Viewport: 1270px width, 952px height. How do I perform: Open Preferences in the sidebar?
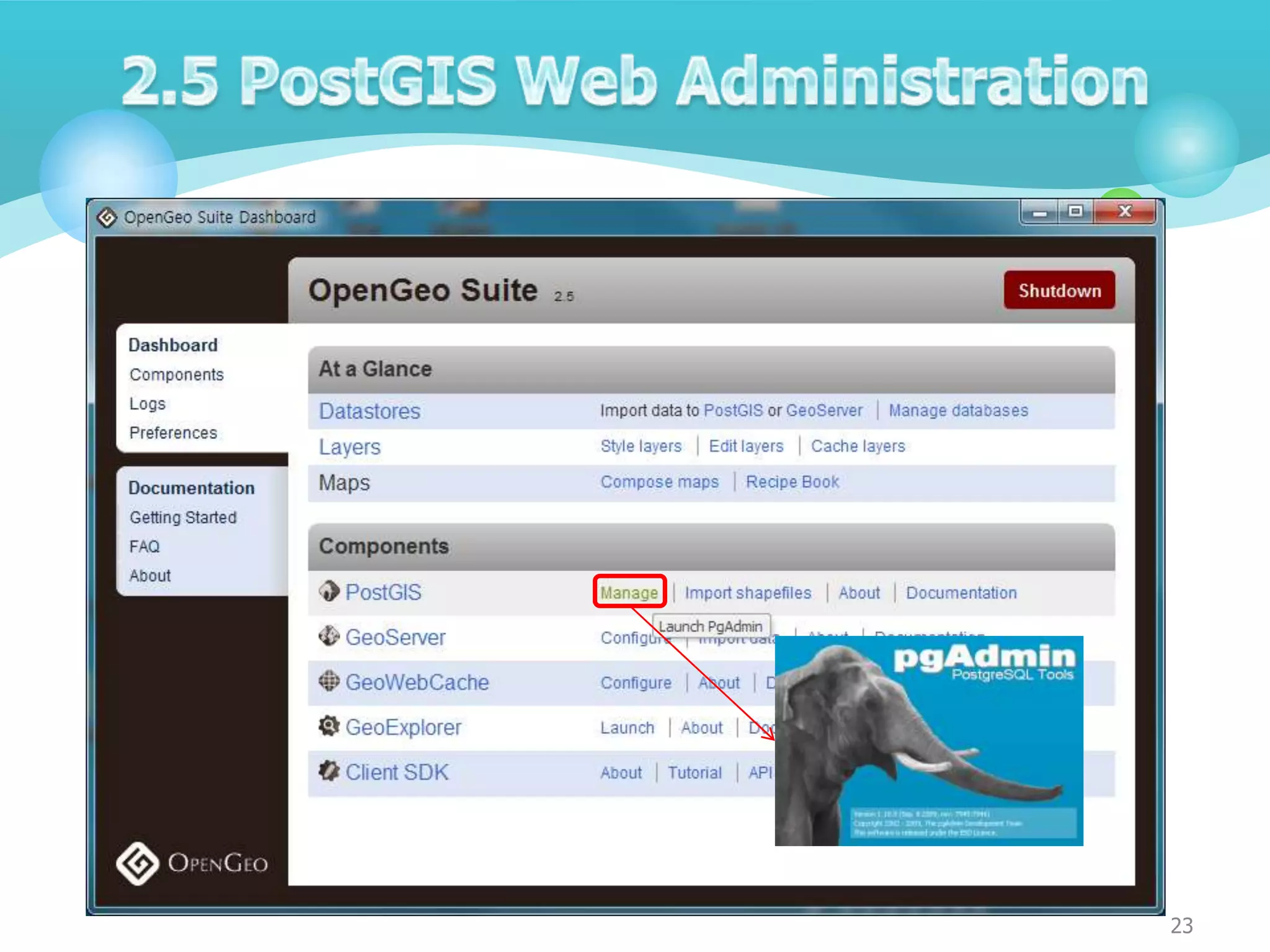click(174, 433)
